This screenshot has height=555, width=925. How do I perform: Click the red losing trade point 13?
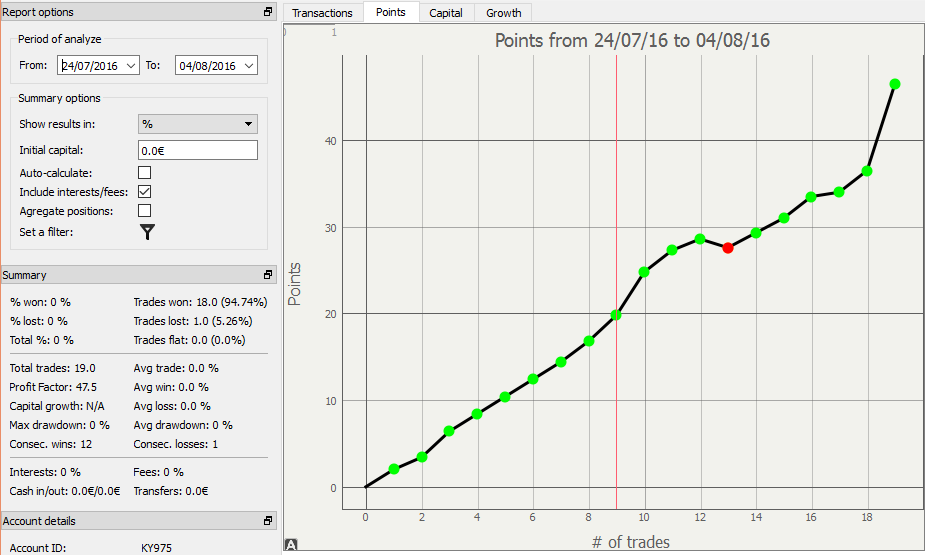click(x=727, y=248)
